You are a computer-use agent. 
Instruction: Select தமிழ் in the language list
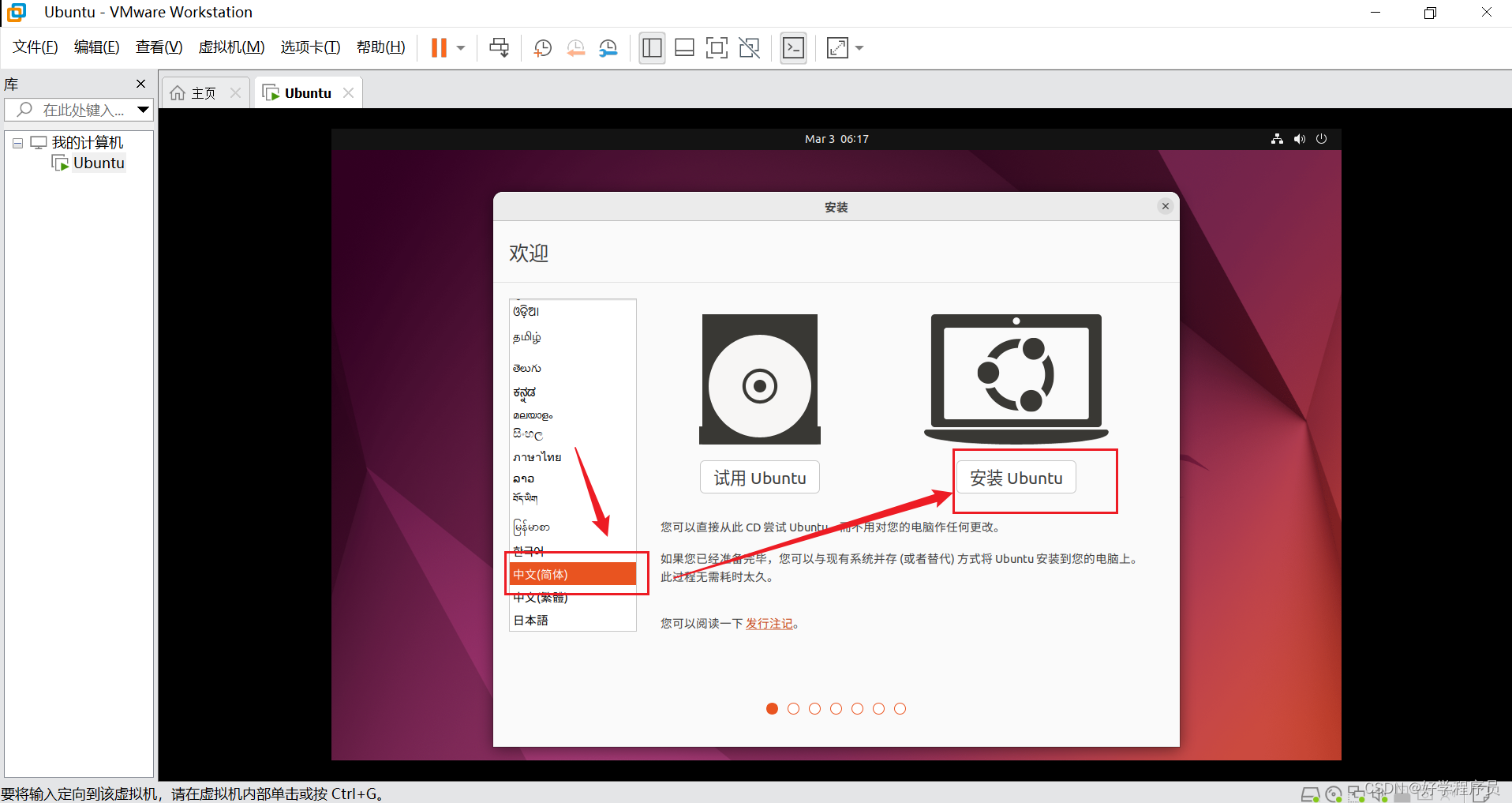573,338
